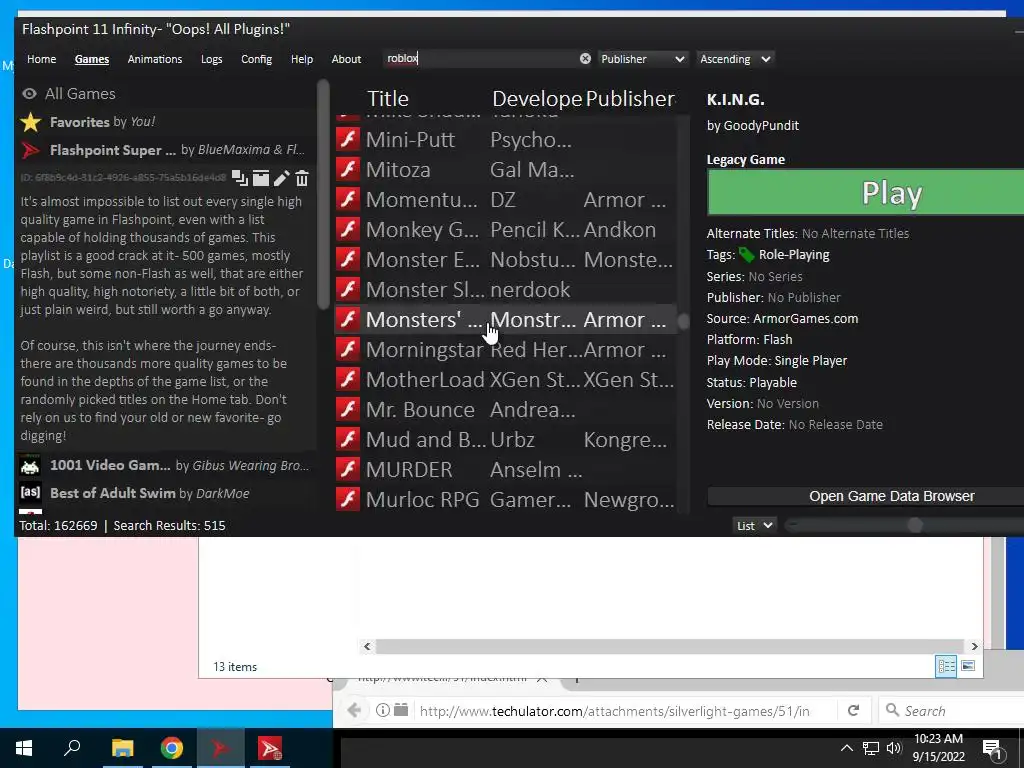Screen dimensions: 1024x768
Task: Click Explorer's horizontal scrollbar left arrow
Action: [367, 647]
